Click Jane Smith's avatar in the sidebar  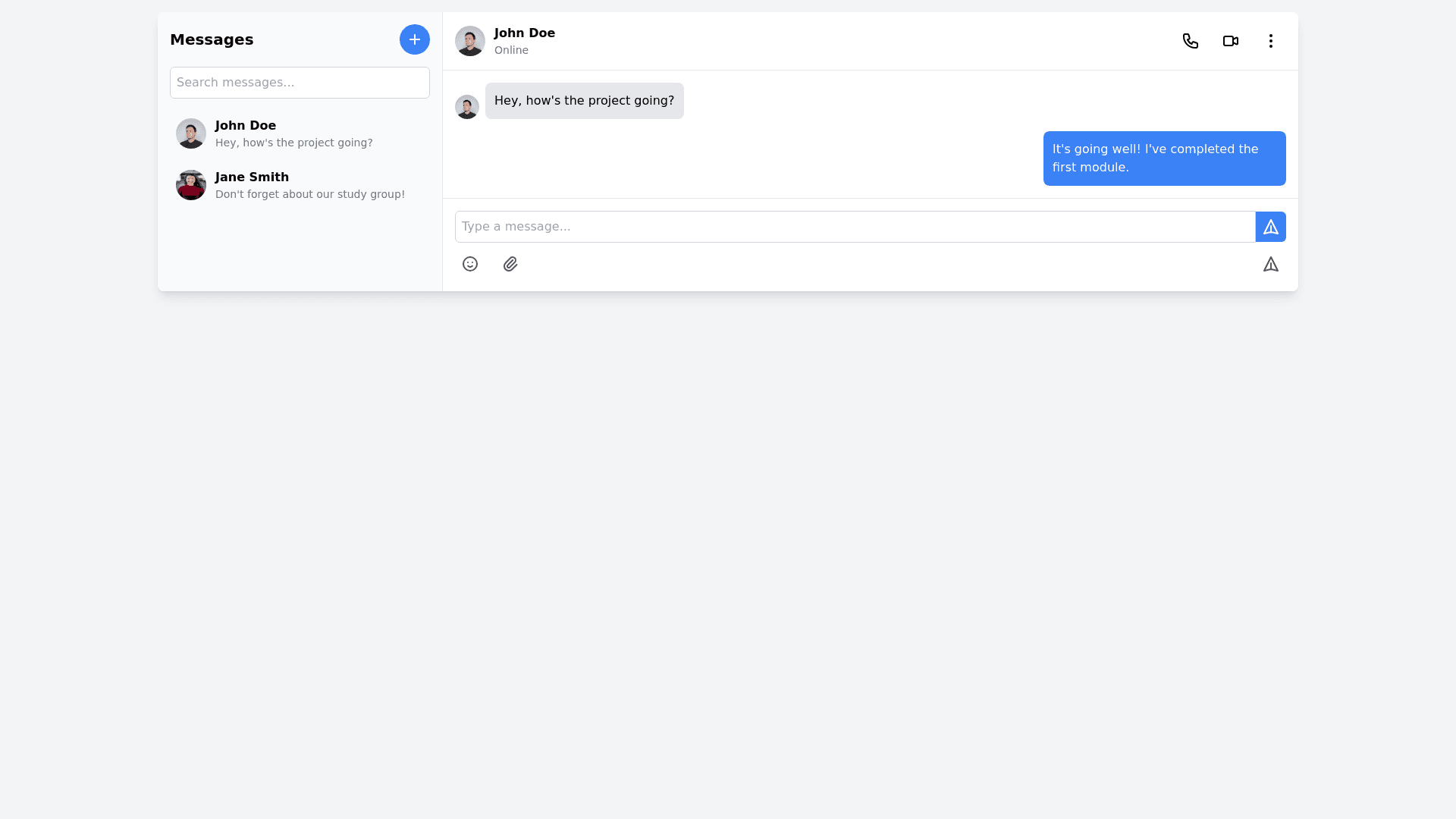(x=191, y=185)
